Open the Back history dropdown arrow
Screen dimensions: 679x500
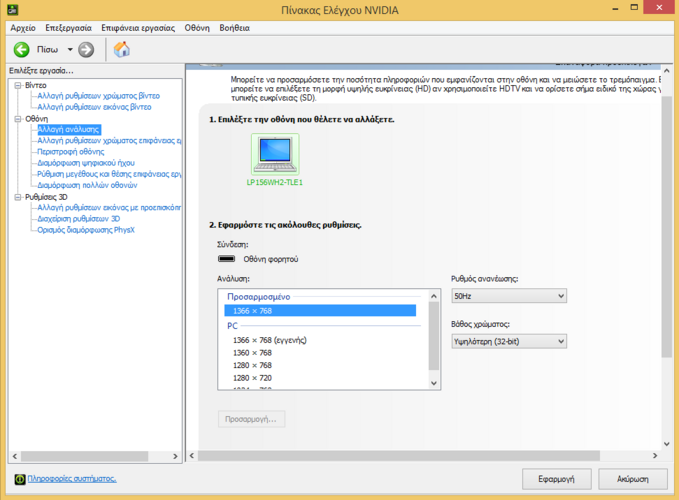[70, 50]
